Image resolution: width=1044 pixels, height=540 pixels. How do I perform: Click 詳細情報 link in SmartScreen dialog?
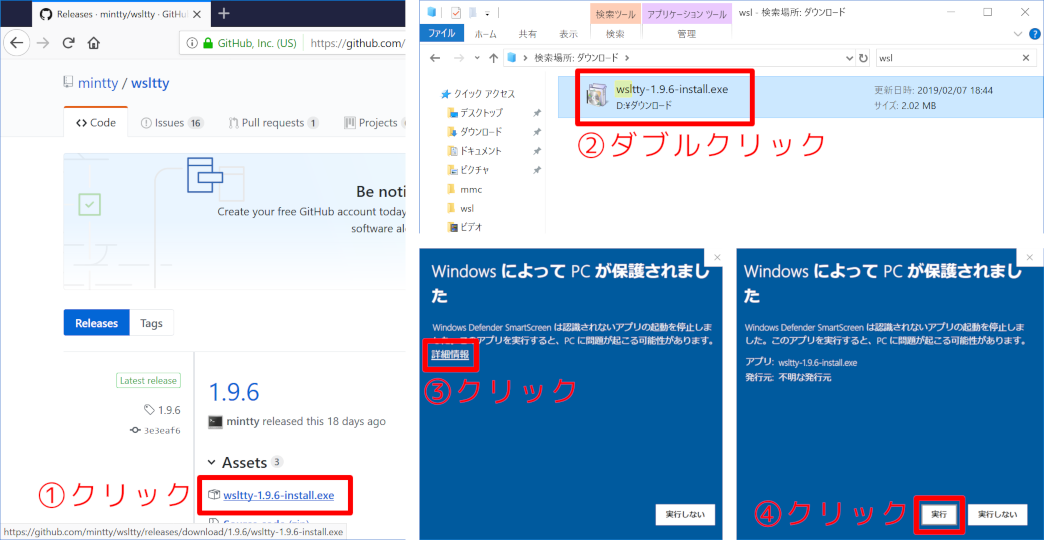(x=450, y=354)
